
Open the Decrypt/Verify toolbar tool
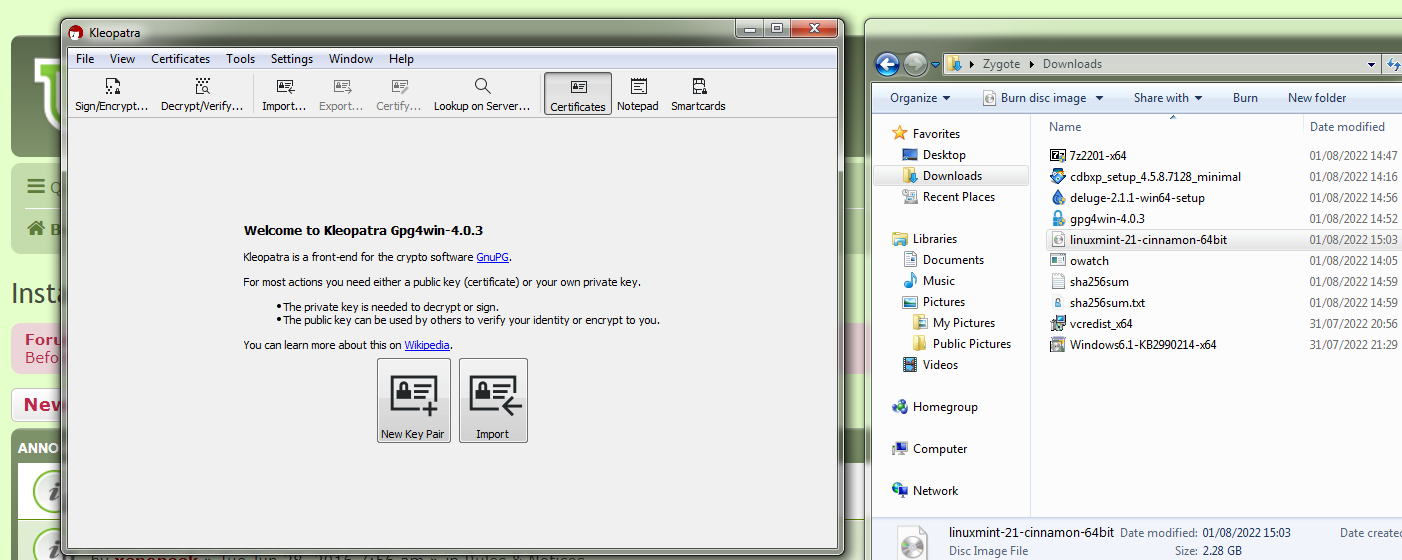202,94
